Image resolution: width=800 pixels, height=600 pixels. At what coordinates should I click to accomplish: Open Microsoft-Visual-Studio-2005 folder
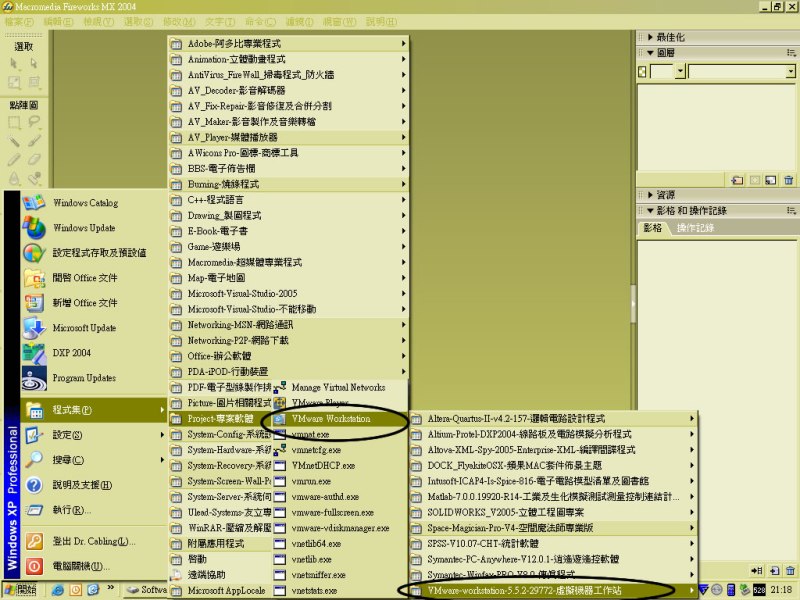tap(288, 294)
